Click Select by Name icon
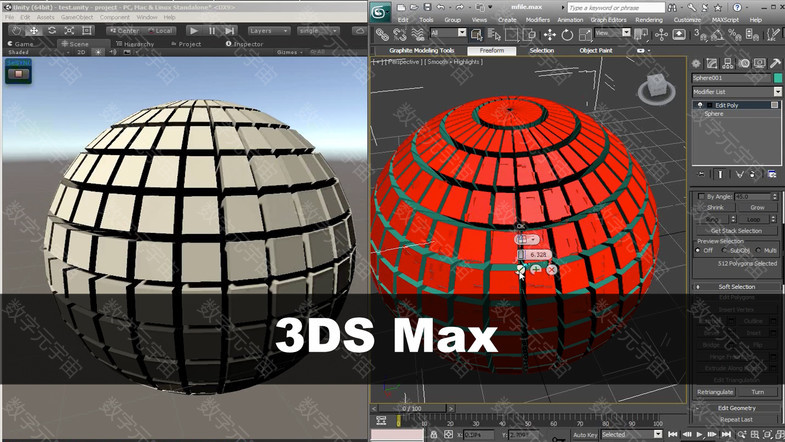The height and width of the screenshot is (442, 785). 494,34
